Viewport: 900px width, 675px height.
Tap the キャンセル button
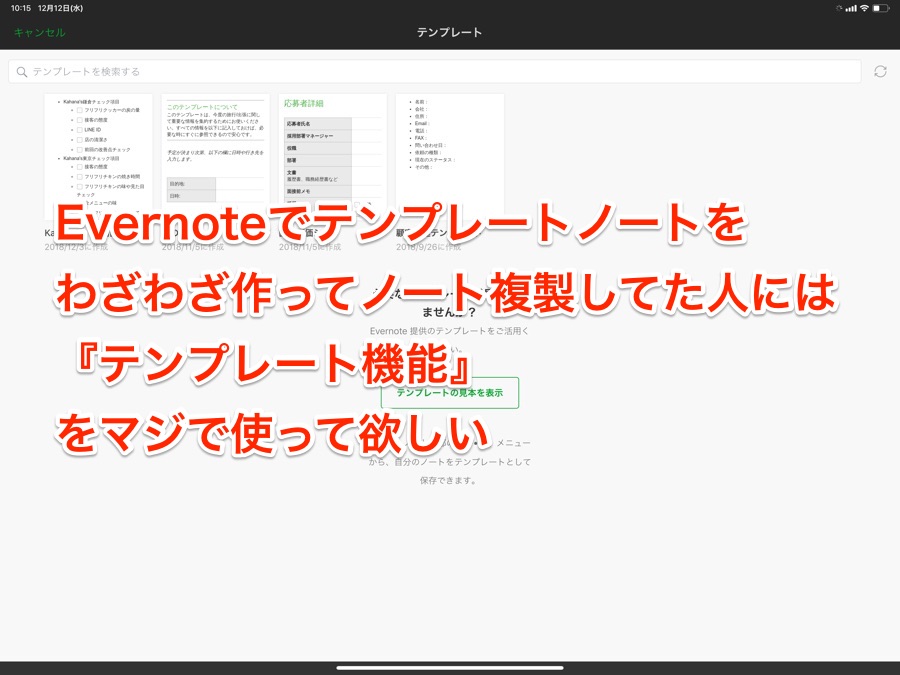click(40, 33)
